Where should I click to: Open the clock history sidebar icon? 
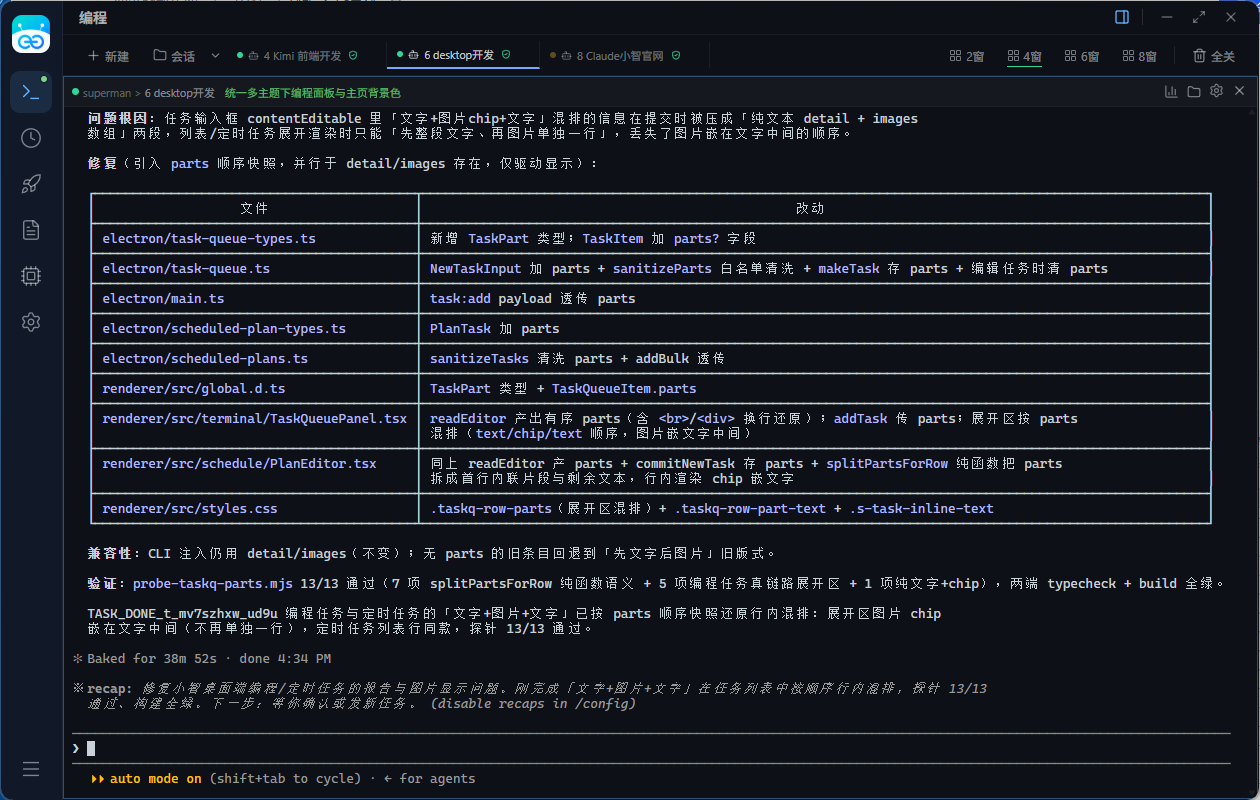(31, 138)
